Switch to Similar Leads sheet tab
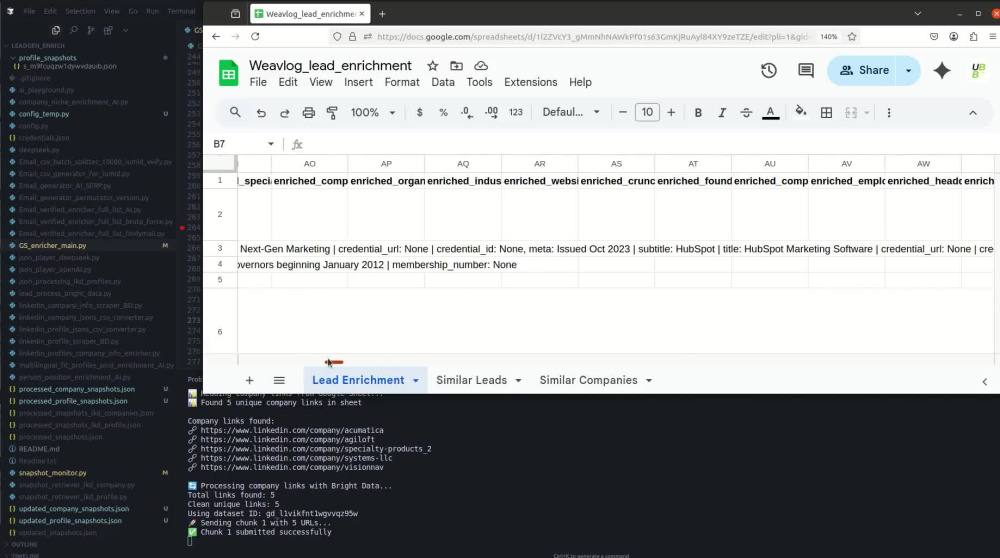This screenshot has height=558, width=1000. 471,380
